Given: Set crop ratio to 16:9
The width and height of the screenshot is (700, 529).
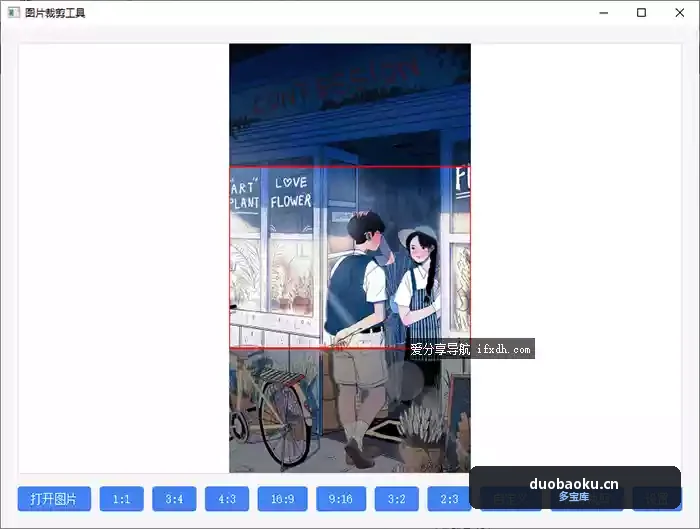Looking at the screenshot, I should pyautogui.click(x=283, y=499).
